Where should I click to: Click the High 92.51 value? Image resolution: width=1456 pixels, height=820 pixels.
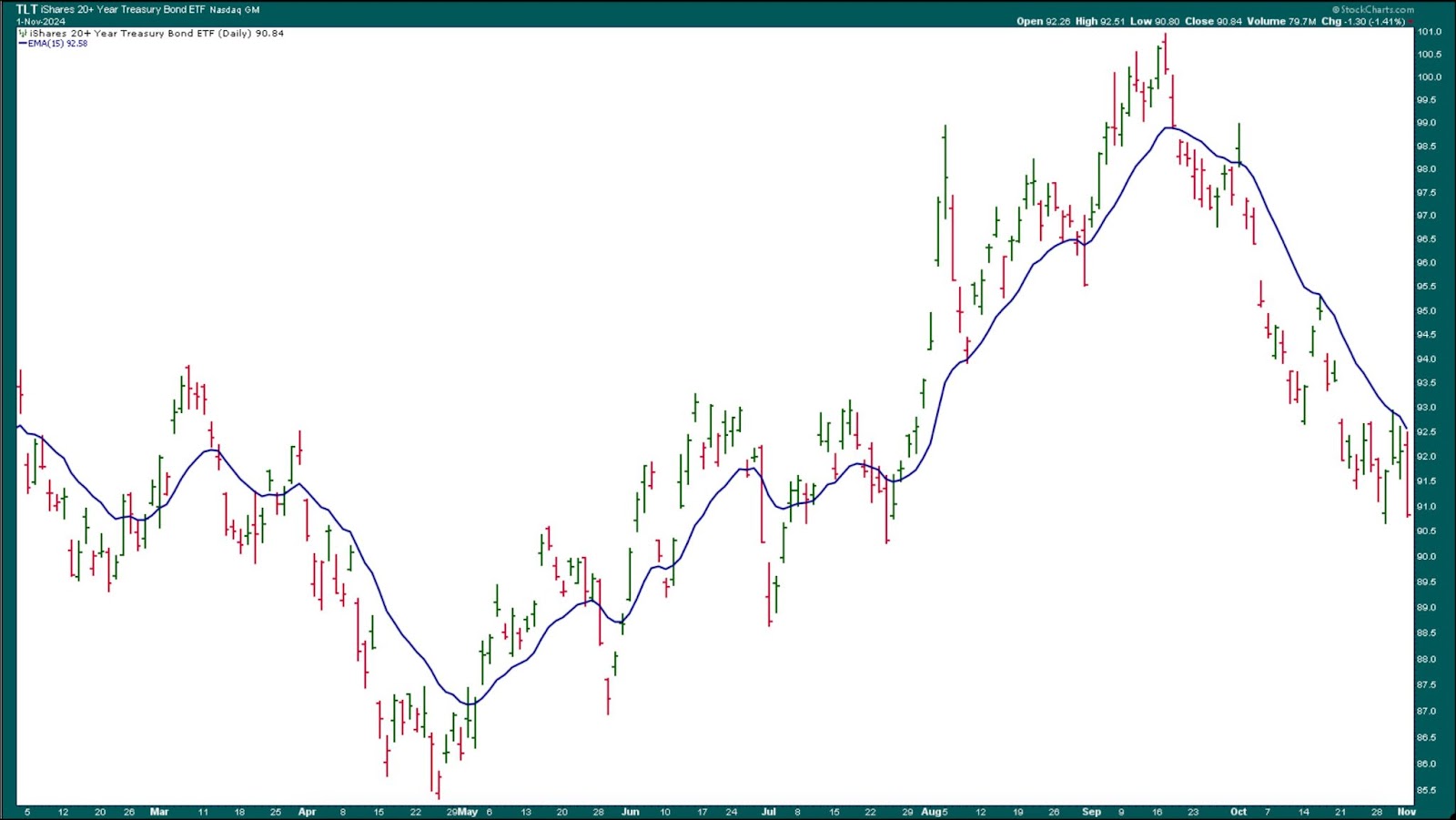[1100, 21]
